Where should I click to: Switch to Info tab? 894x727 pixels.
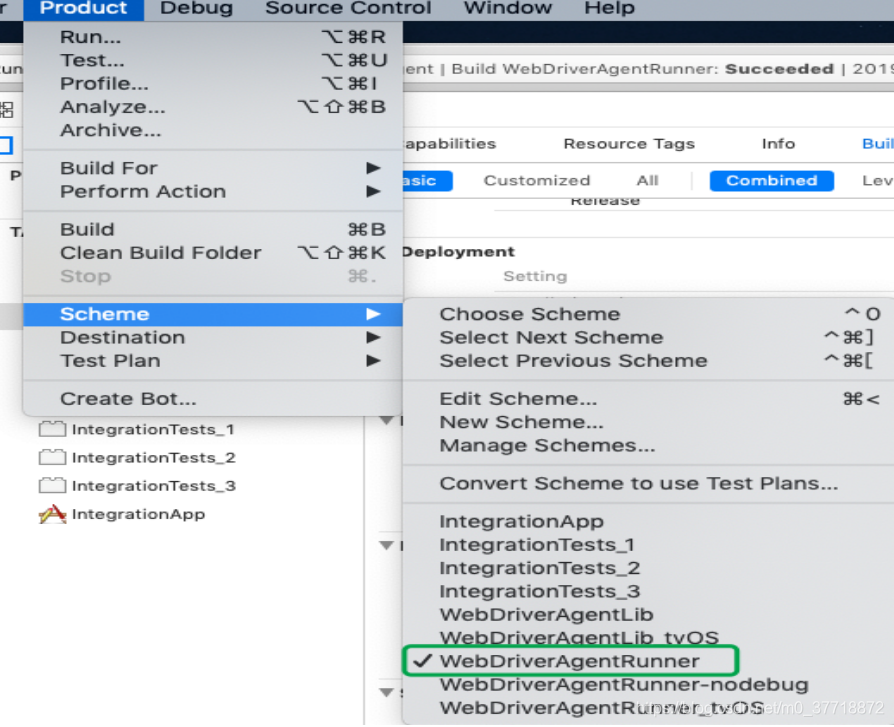(778, 144)
